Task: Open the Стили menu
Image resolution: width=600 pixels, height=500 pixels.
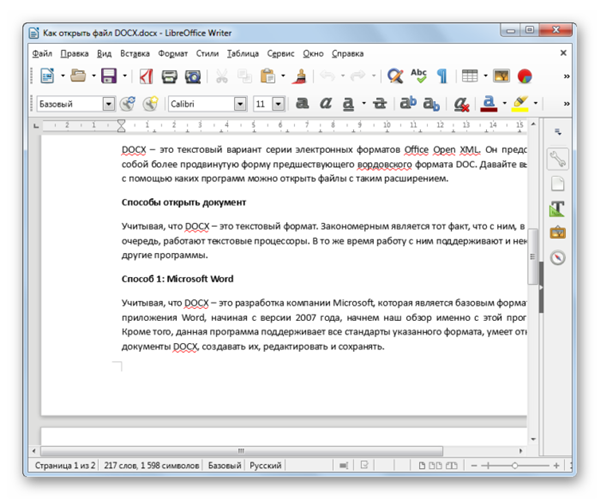Action: pyautogui.click(x=207, y=54)
